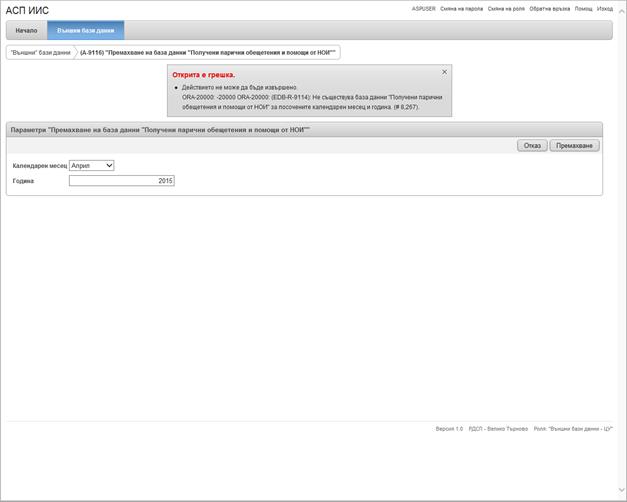Viewport: 627px width, 502px height.
Task: Click the РДСП - Велико Търново footer text
Action: point(498,428)
